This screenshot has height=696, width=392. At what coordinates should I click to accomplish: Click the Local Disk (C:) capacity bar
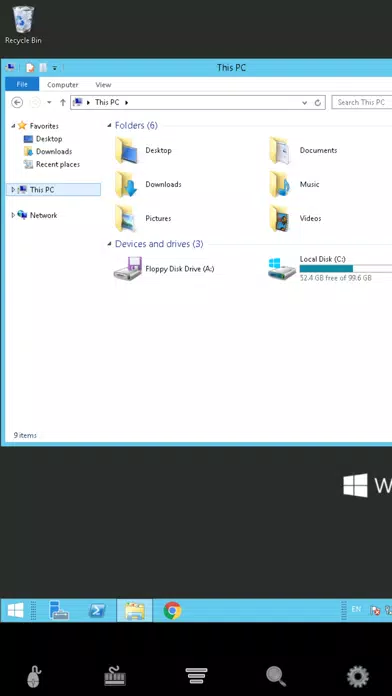point(345,269)
